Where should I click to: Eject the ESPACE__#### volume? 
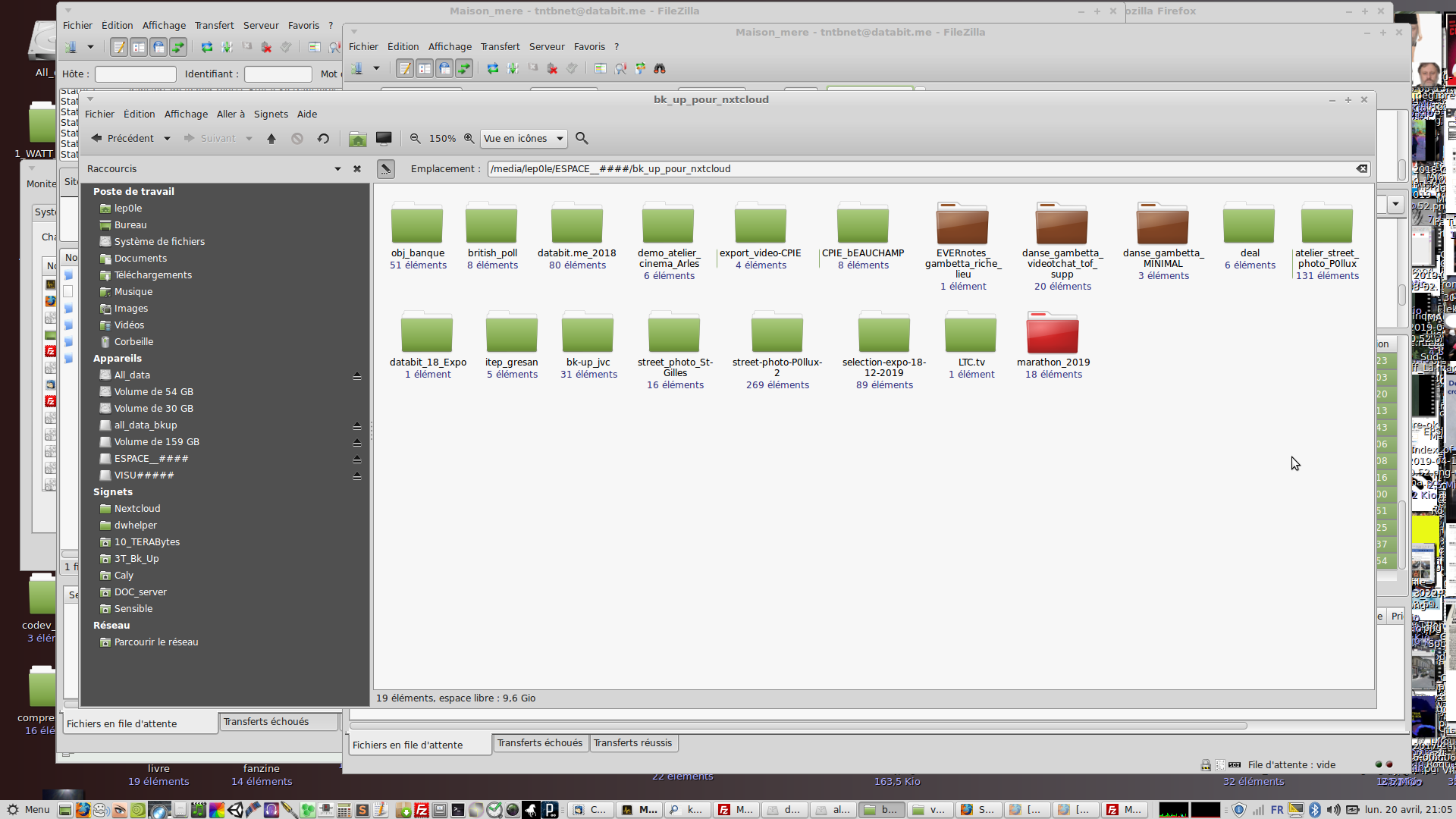click(x=357, y=460)
